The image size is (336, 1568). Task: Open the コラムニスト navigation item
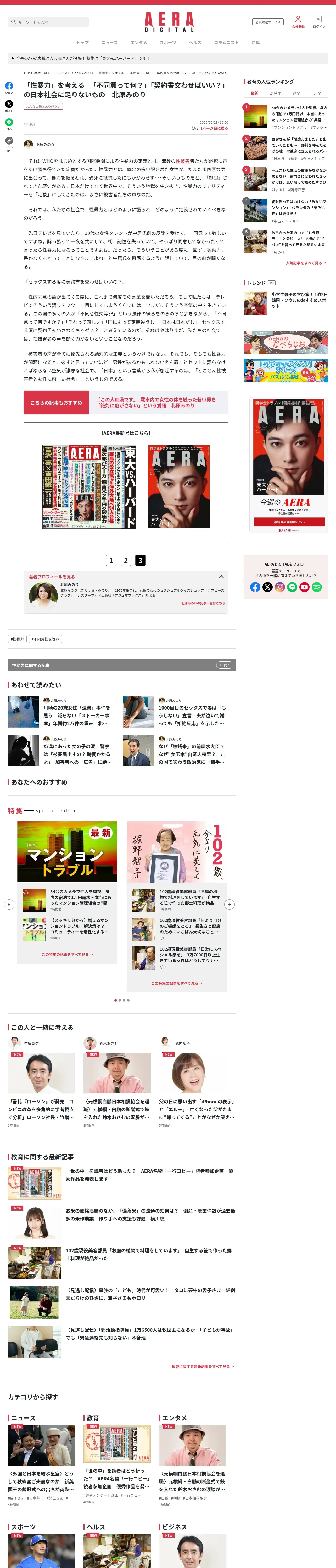226,43
